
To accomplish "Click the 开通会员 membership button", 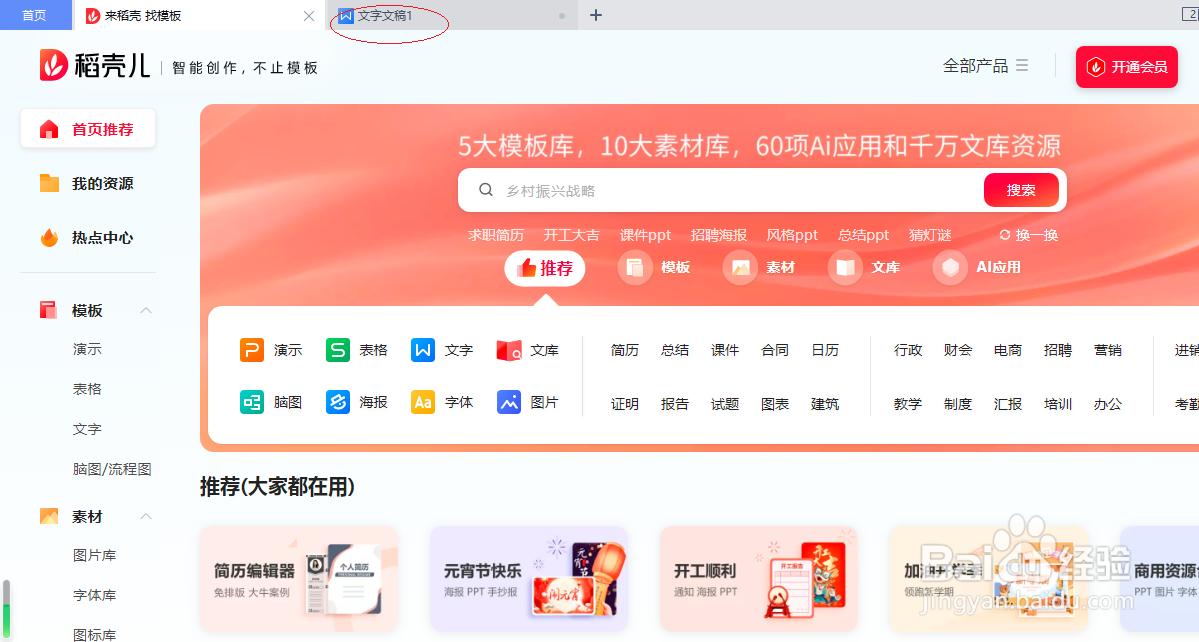I will pos(1126,67).
